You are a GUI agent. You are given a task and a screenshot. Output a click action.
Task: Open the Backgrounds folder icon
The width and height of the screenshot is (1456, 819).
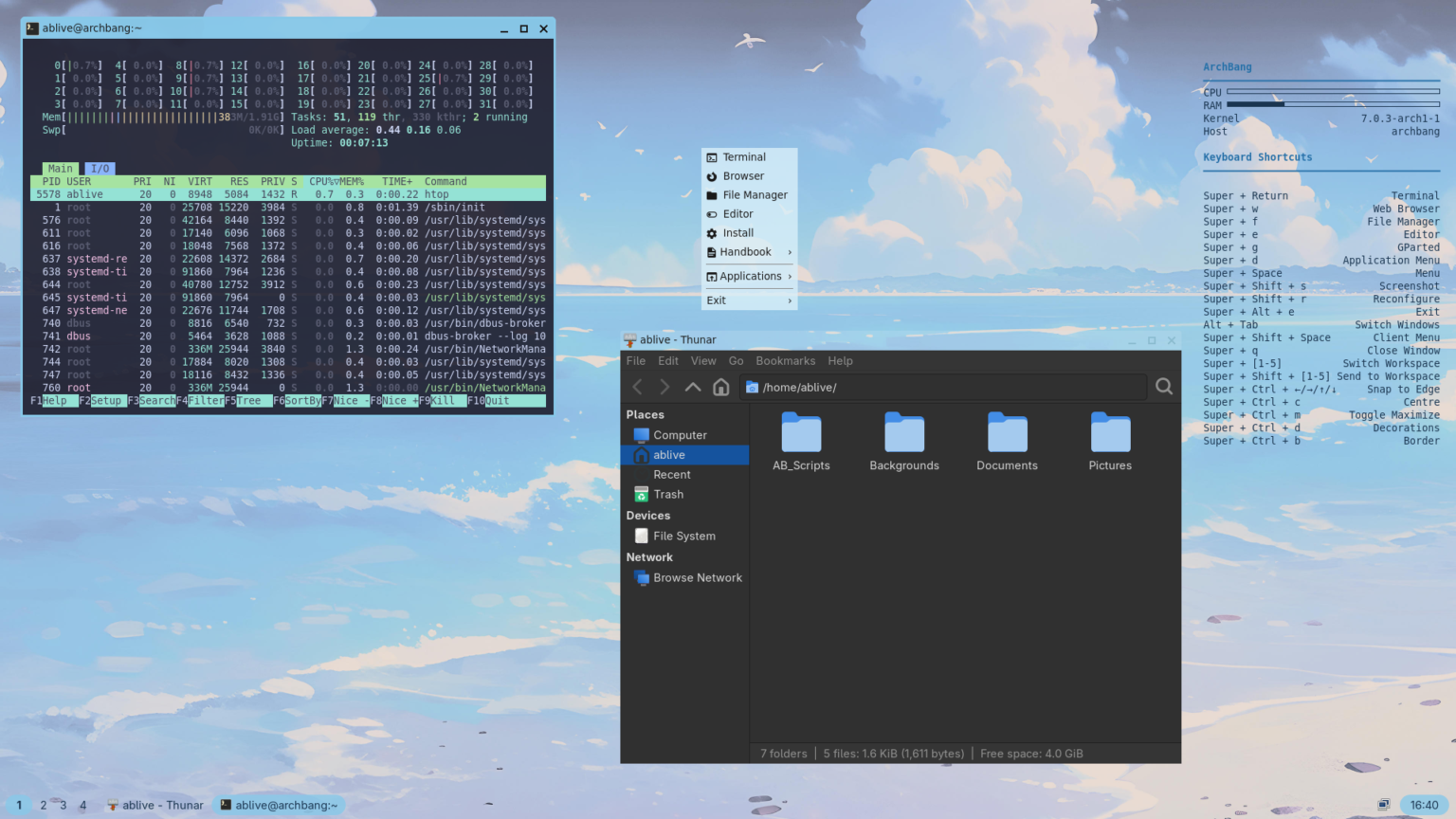(904, 433)
